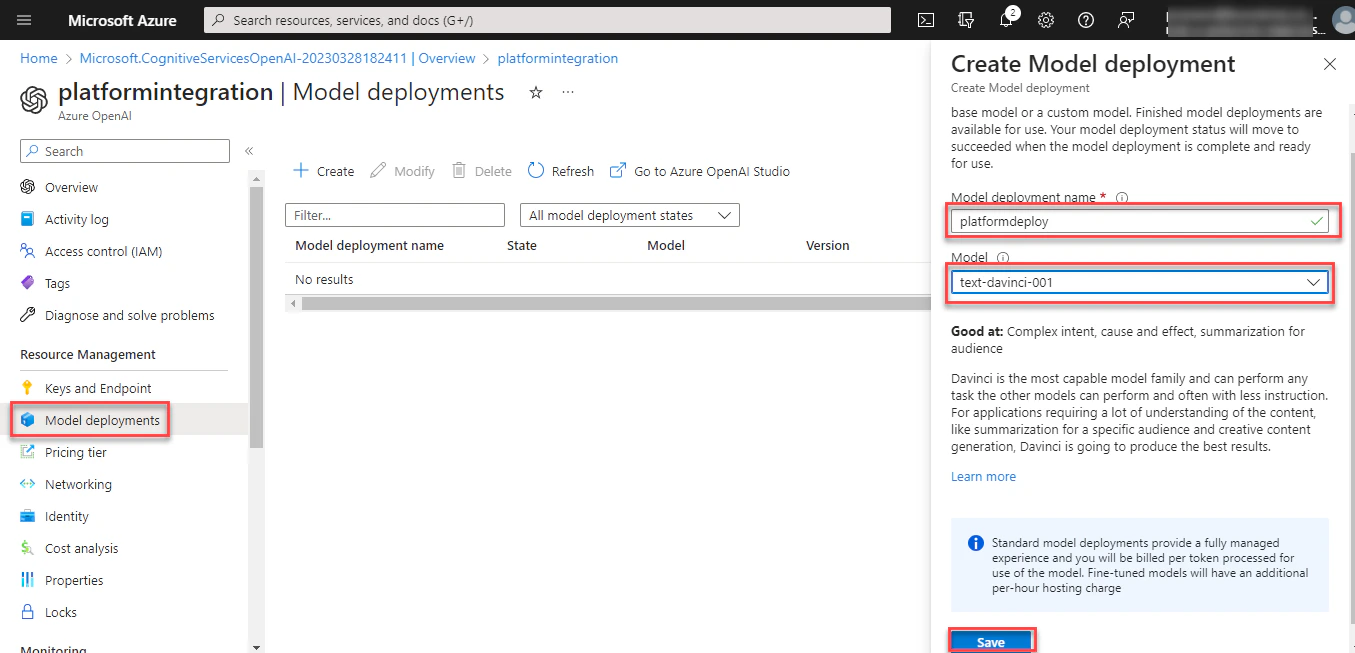Click the Microsoft Azure brand title
The image size is (1355, 653).
point(122,20)
